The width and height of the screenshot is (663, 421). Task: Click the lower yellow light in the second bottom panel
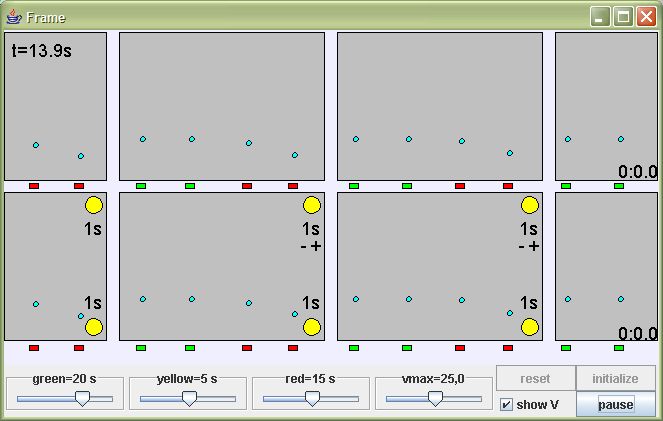pyautogui.click(x=312, y=327)
